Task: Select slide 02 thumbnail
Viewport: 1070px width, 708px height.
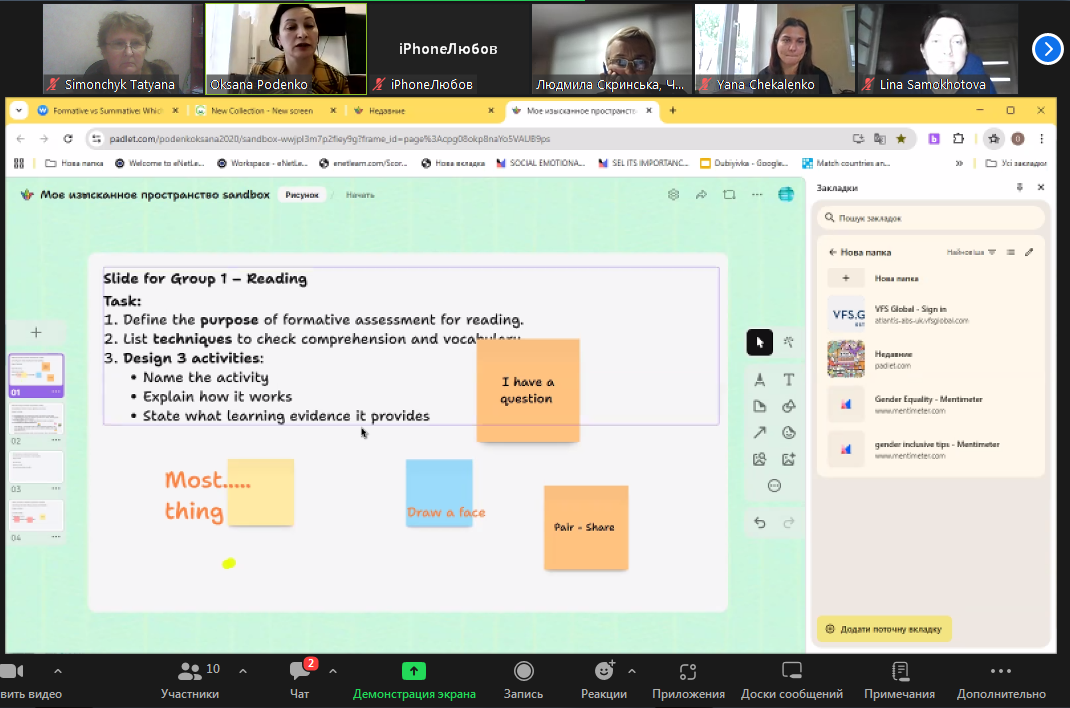Action: [x=36, y=420]
